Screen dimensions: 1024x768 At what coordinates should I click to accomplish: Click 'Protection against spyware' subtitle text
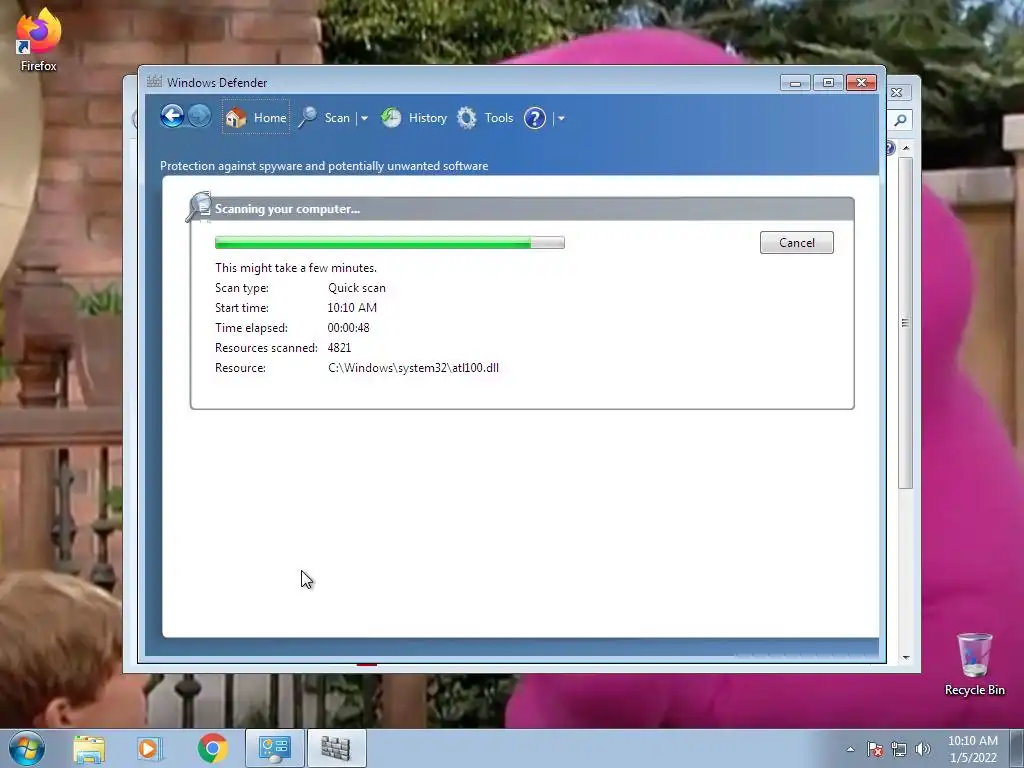coord(324,166)
